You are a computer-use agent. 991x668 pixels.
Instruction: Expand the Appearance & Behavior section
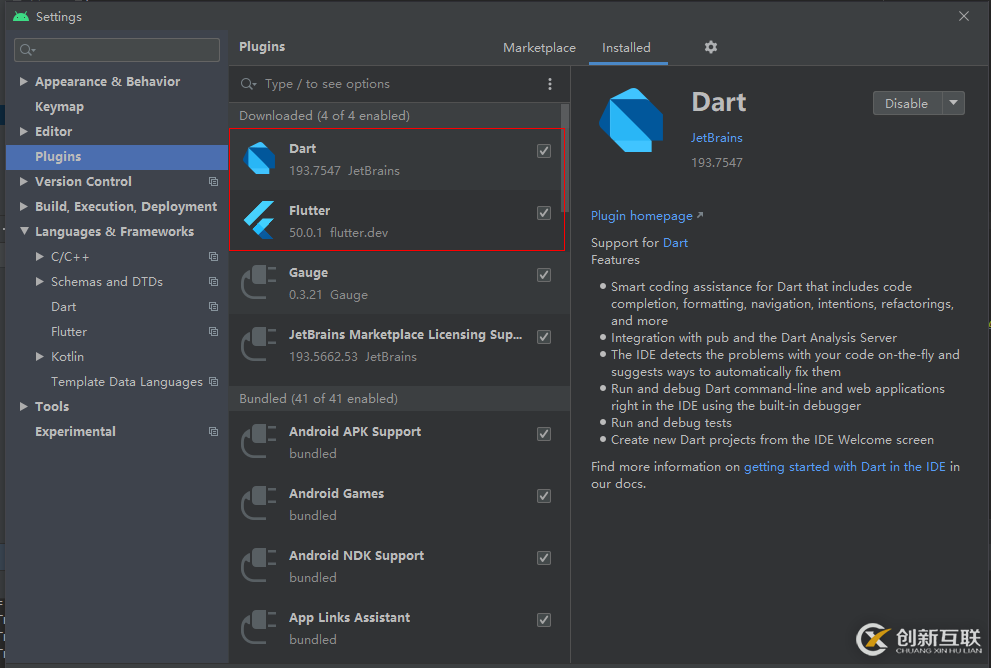(24, 82)
